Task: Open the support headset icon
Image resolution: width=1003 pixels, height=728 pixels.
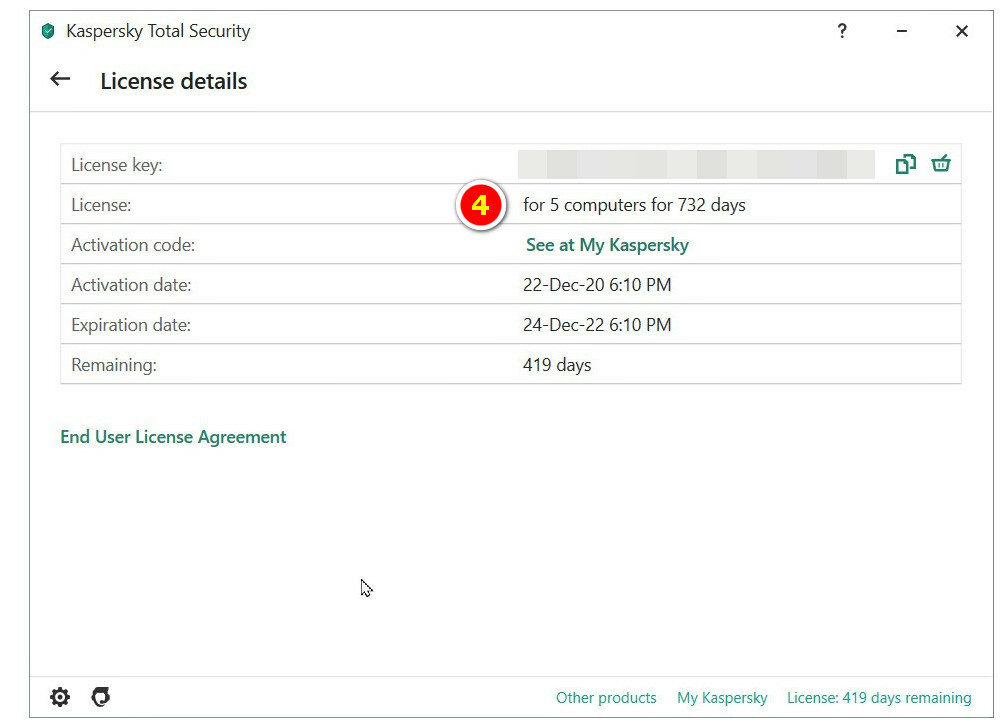Action: 100,697
